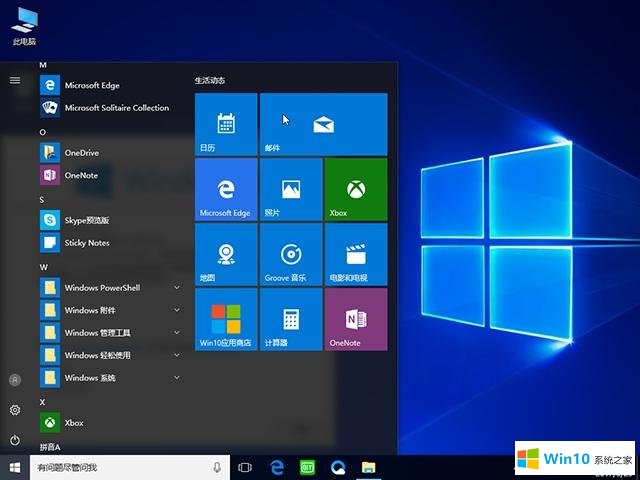Click the green app icon on the taskbar
This screenshot has width=640, height=480.
point(307,467)
